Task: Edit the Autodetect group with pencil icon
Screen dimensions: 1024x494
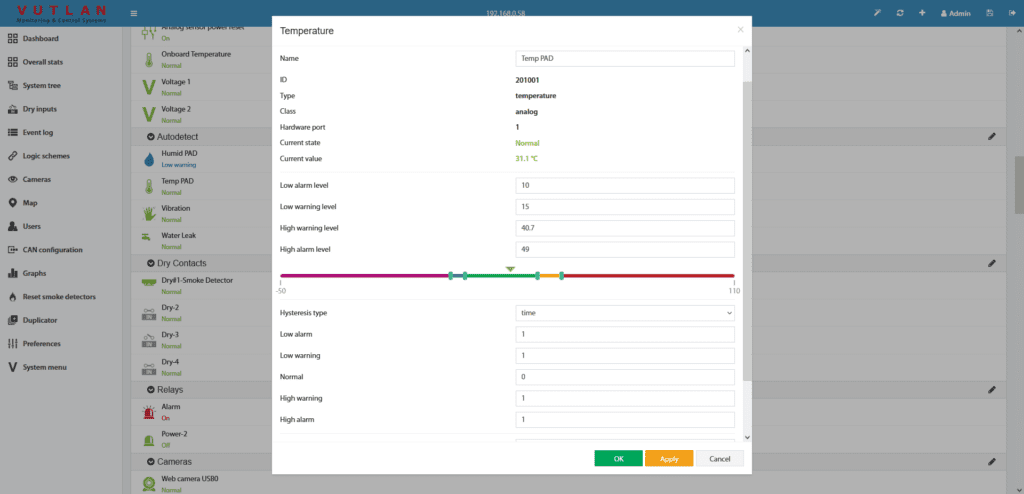Action: (992, 137)
